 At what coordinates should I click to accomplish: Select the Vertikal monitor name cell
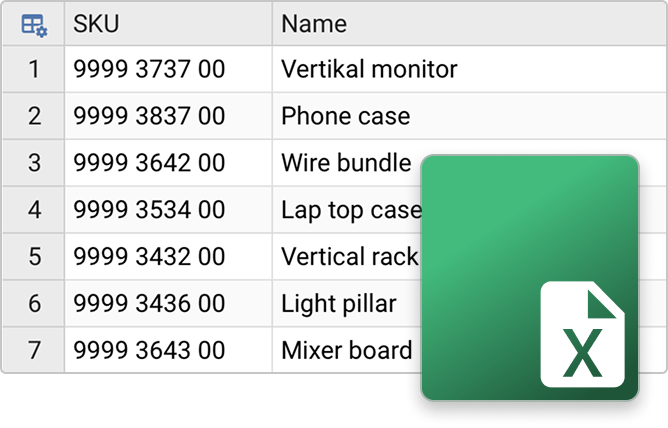tap(470, 69)
